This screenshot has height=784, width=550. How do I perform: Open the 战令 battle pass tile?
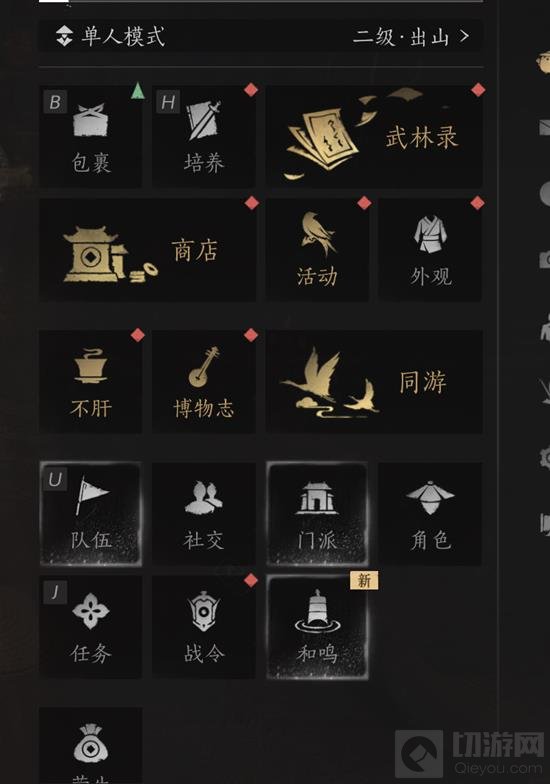click(204, 627)
